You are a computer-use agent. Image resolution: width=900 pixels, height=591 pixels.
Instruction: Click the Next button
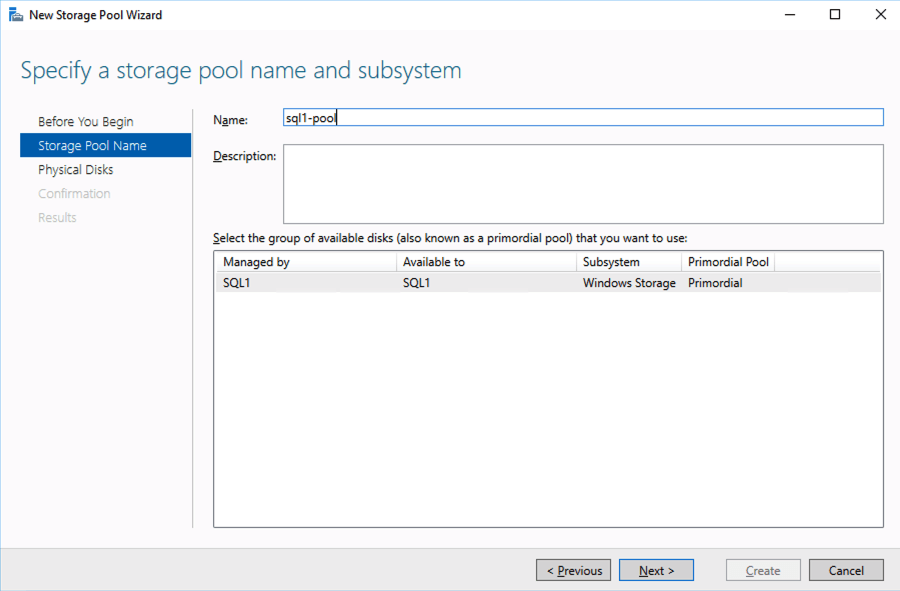[656, 570]
